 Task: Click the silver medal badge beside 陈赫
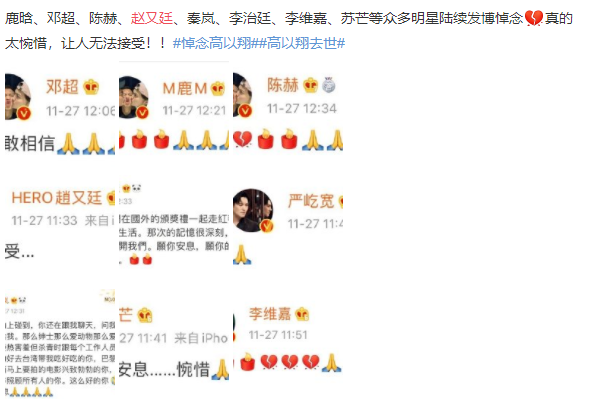point(329,85)
